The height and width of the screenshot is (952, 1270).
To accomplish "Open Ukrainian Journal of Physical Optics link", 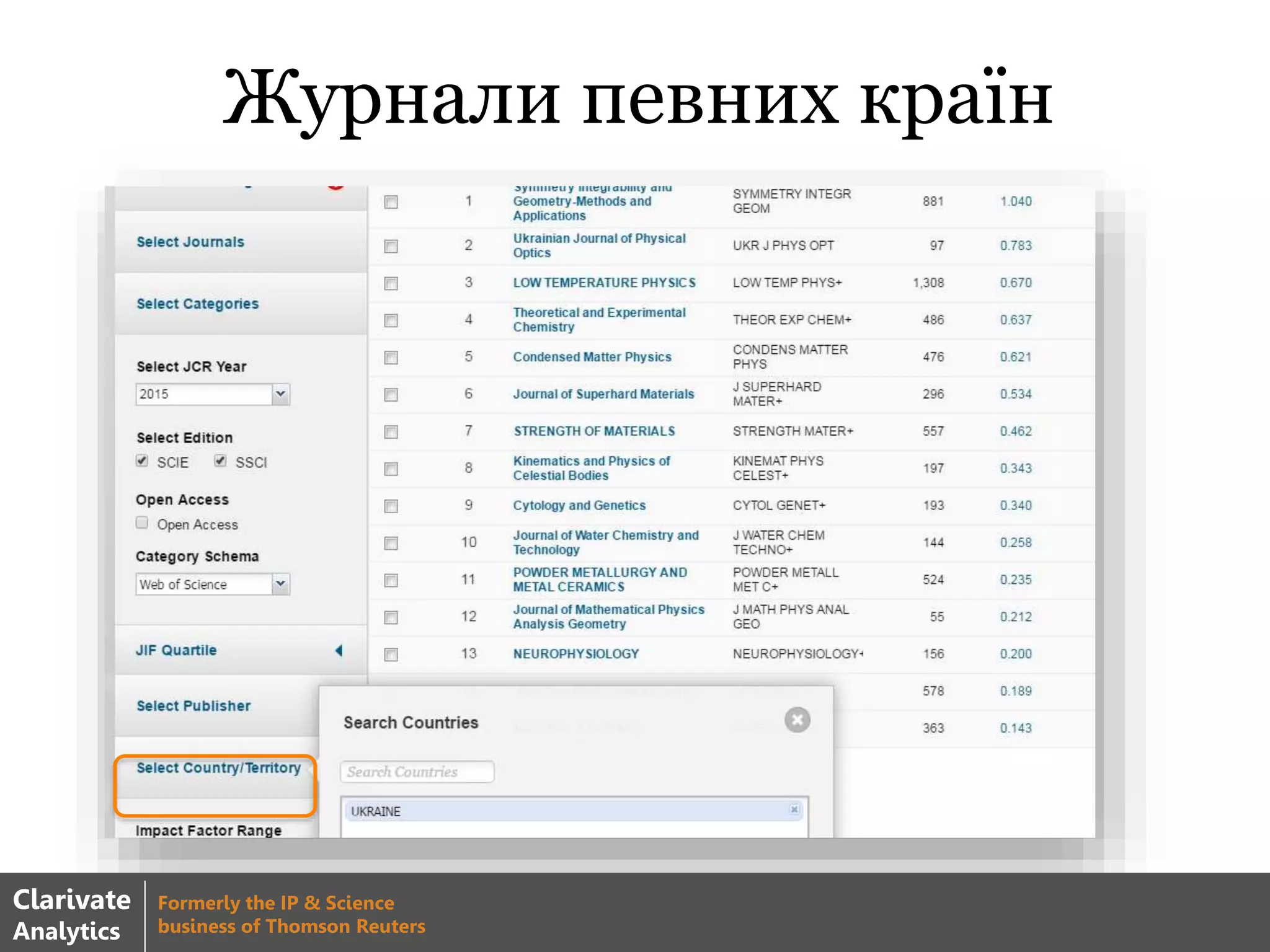I will (x=599, y=245).
